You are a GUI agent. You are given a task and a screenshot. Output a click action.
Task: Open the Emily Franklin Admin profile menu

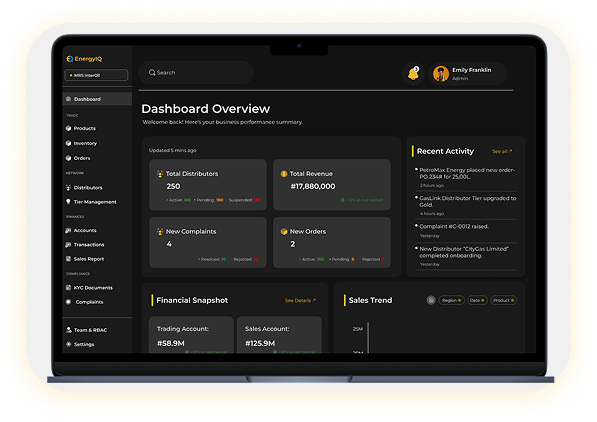coord(468,74)
